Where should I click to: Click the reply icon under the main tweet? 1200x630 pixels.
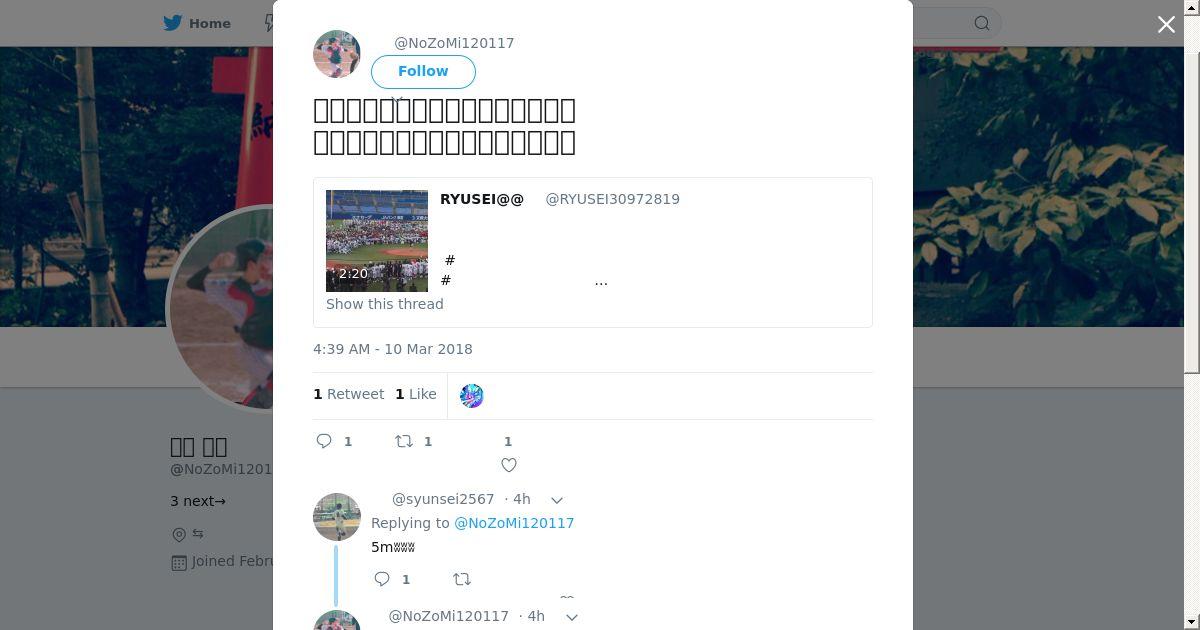tap(324, 441)
